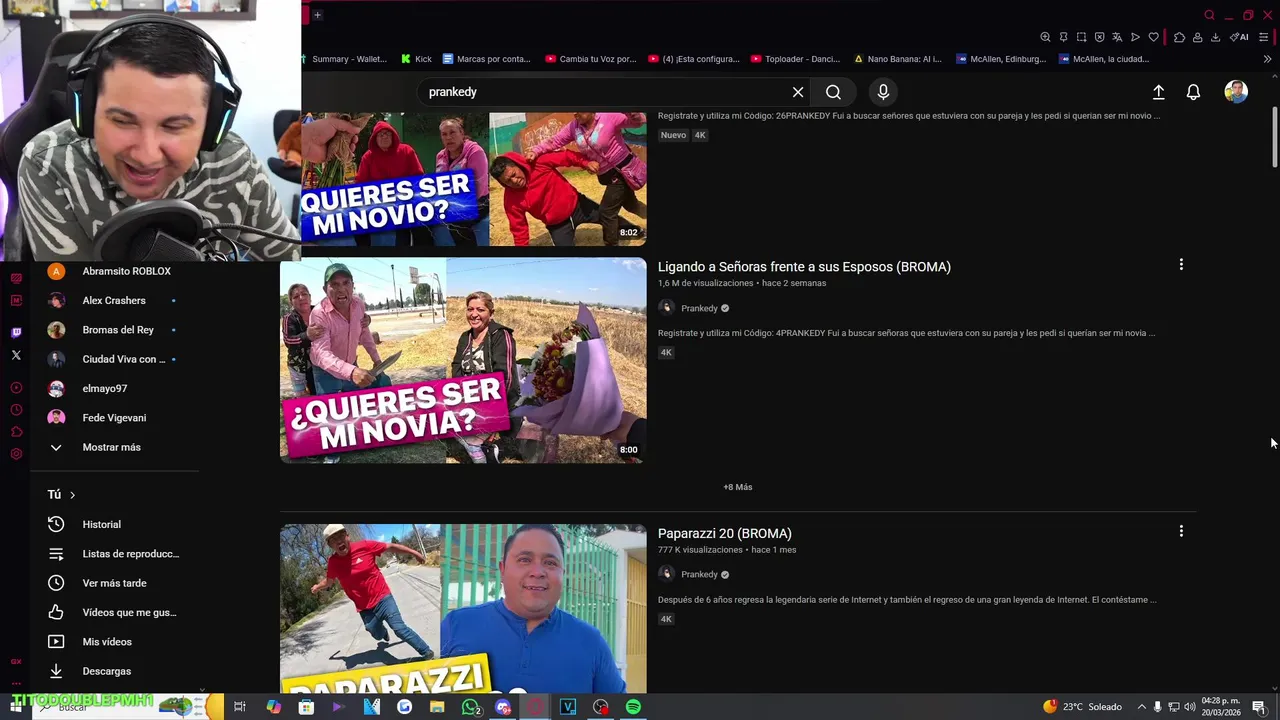This screenshot has height=720, width=1280.
Task: Open video title 'Paparazzi 20 (BROMA)'
Action: click(x=725, y=533)
